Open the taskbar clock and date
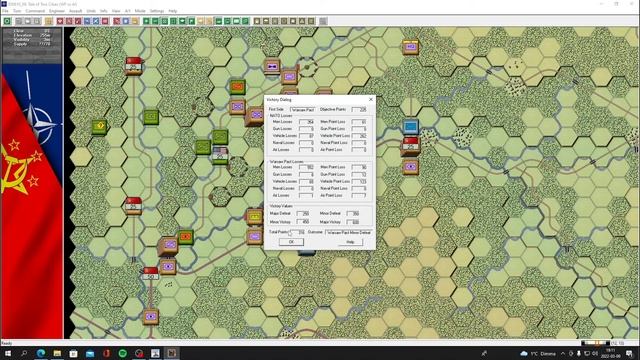Viewport: 640px width, 360px height. [611, 353]
